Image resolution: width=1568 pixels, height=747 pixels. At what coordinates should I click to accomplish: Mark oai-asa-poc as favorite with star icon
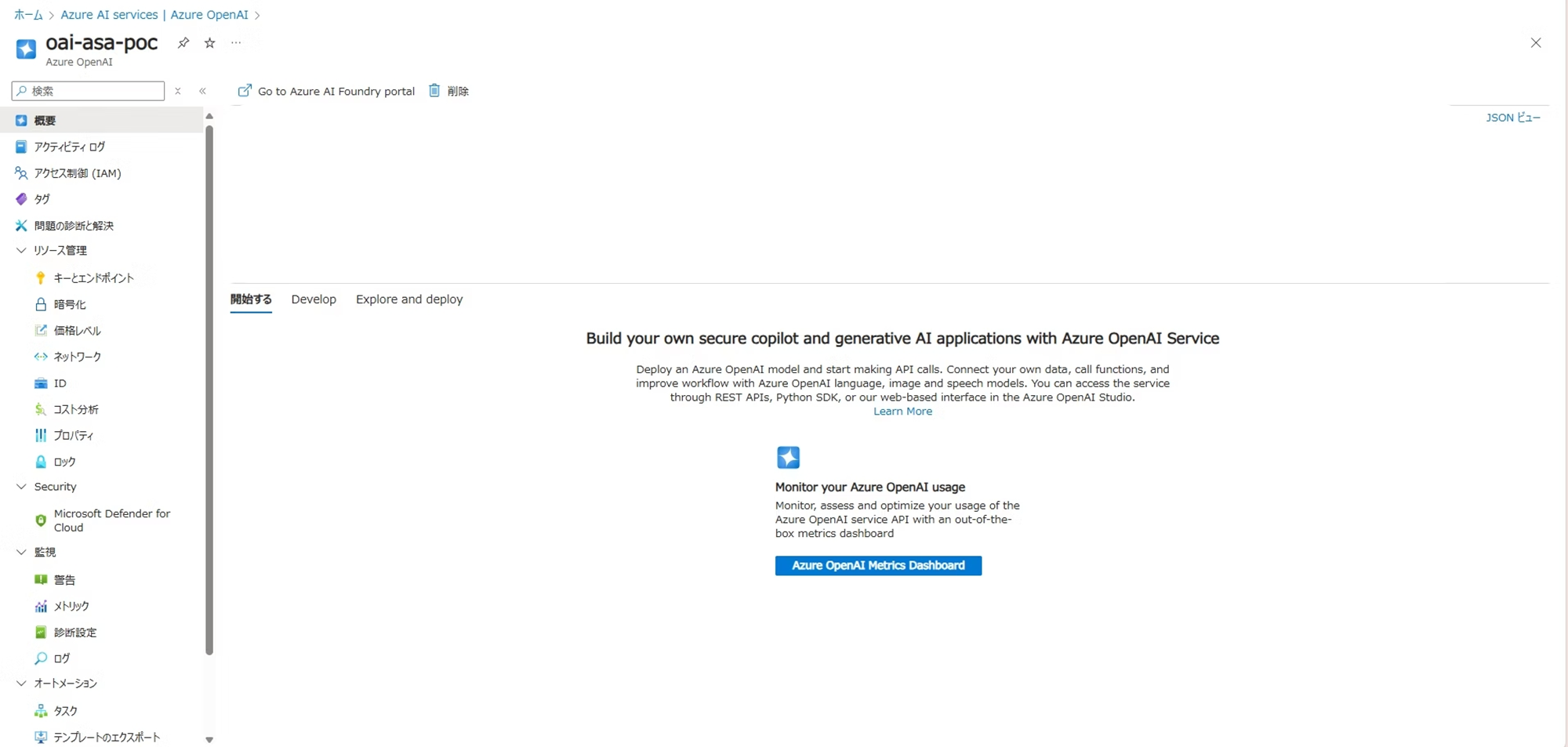(209, 43)
